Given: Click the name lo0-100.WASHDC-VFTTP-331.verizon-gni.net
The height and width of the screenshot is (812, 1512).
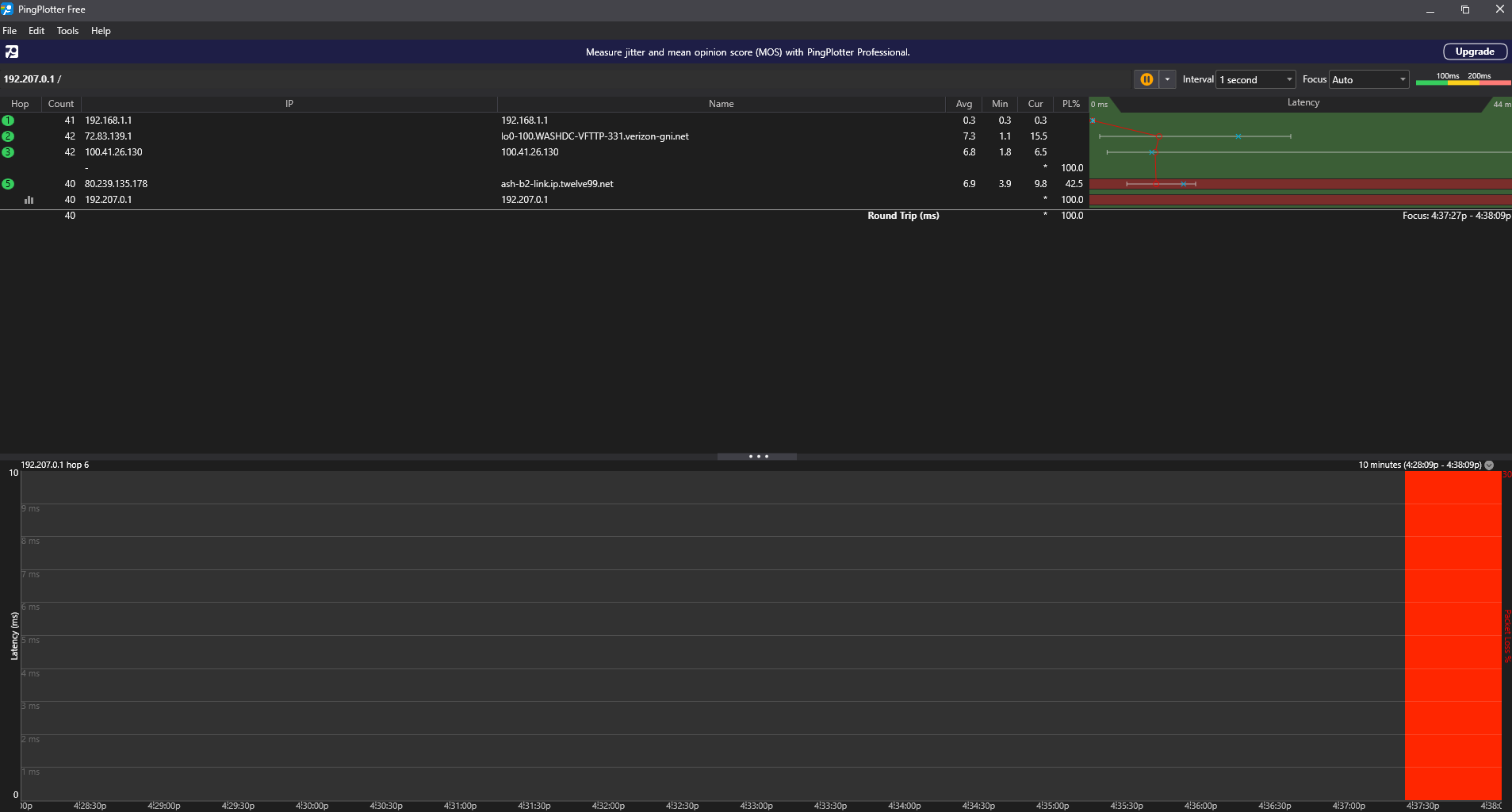Looking at the screenshot, I should (x=595, y=136).
